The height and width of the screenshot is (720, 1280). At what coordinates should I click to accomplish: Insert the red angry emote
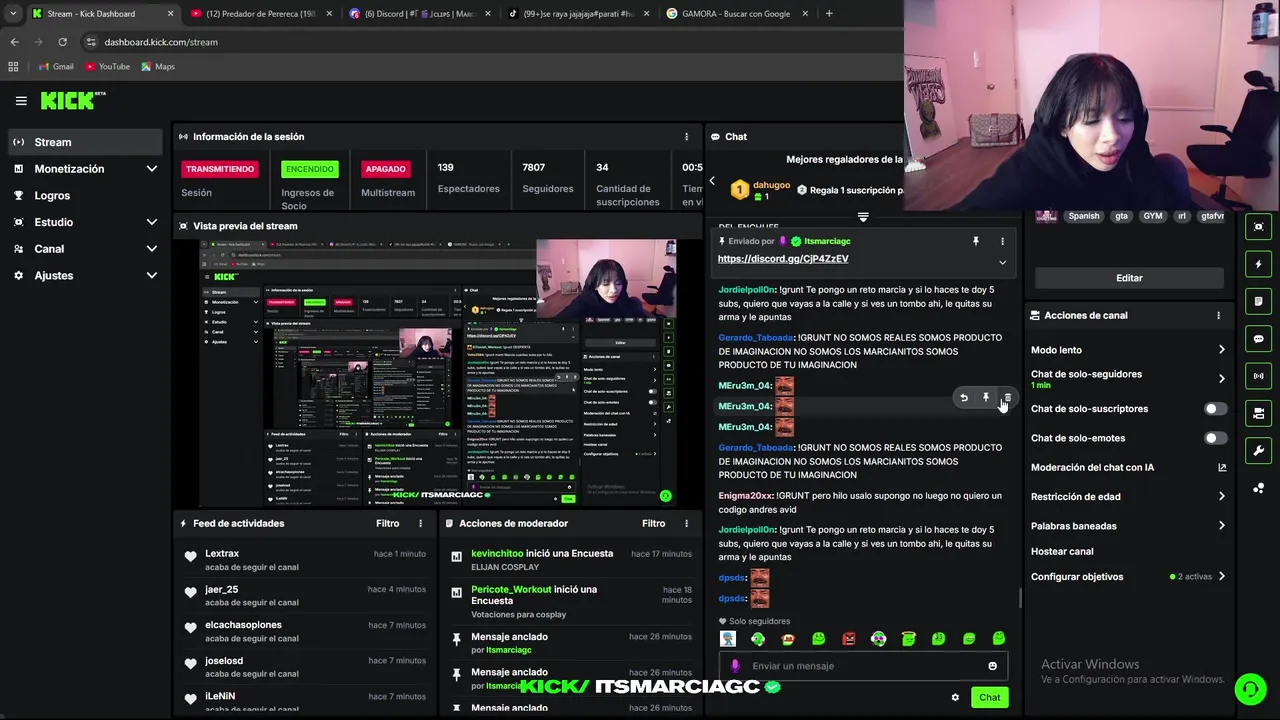(848, 639)
